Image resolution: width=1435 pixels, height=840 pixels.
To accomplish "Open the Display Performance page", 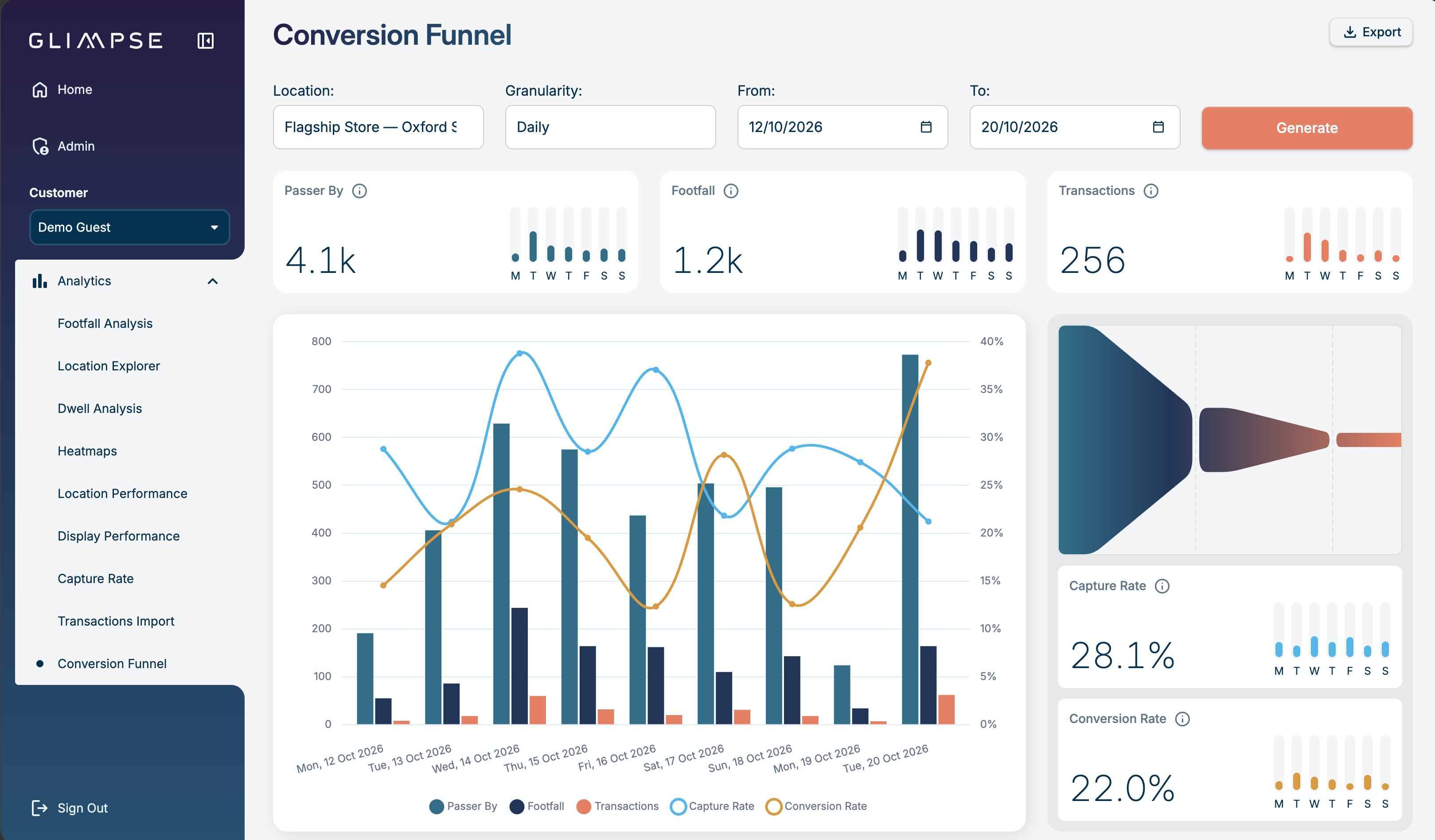I will 118,536.
